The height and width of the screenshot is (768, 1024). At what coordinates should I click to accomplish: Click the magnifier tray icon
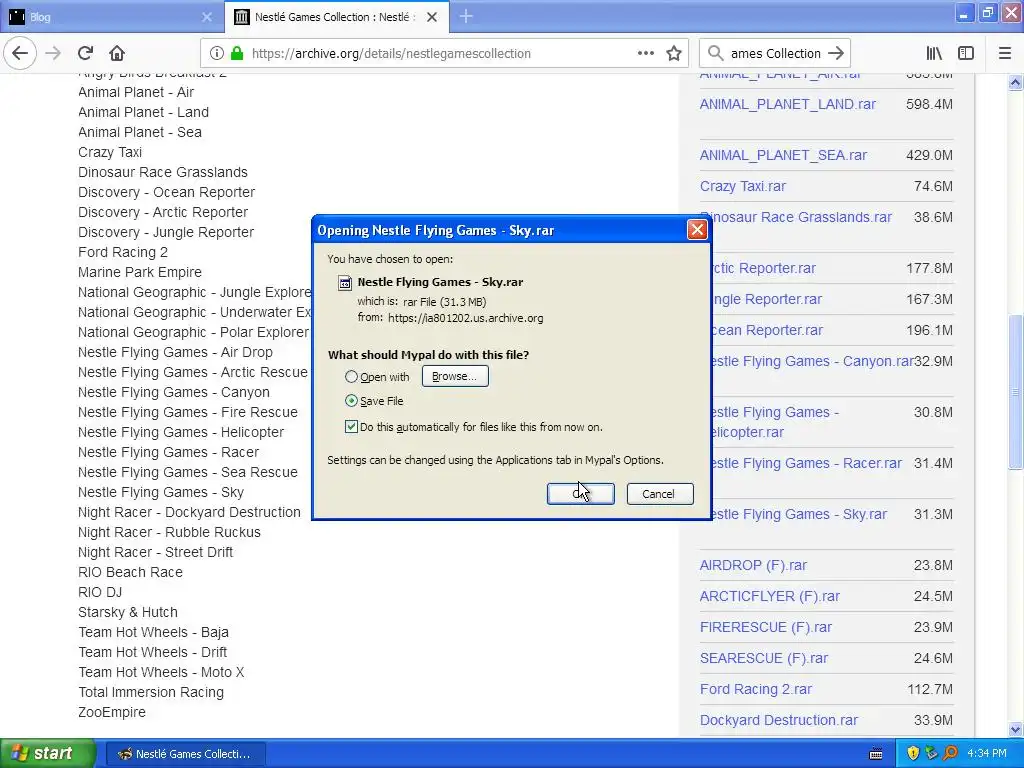(x=950, y=754)
